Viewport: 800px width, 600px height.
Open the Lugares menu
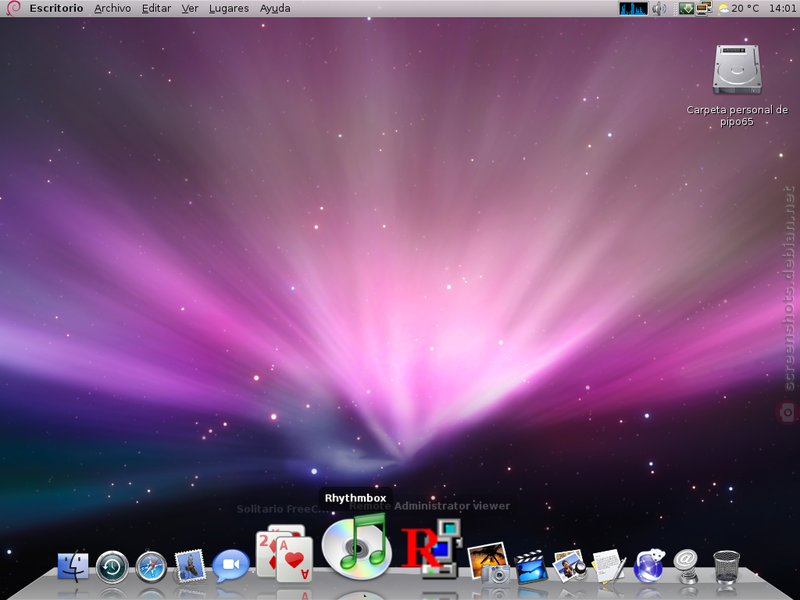[229, 9]
